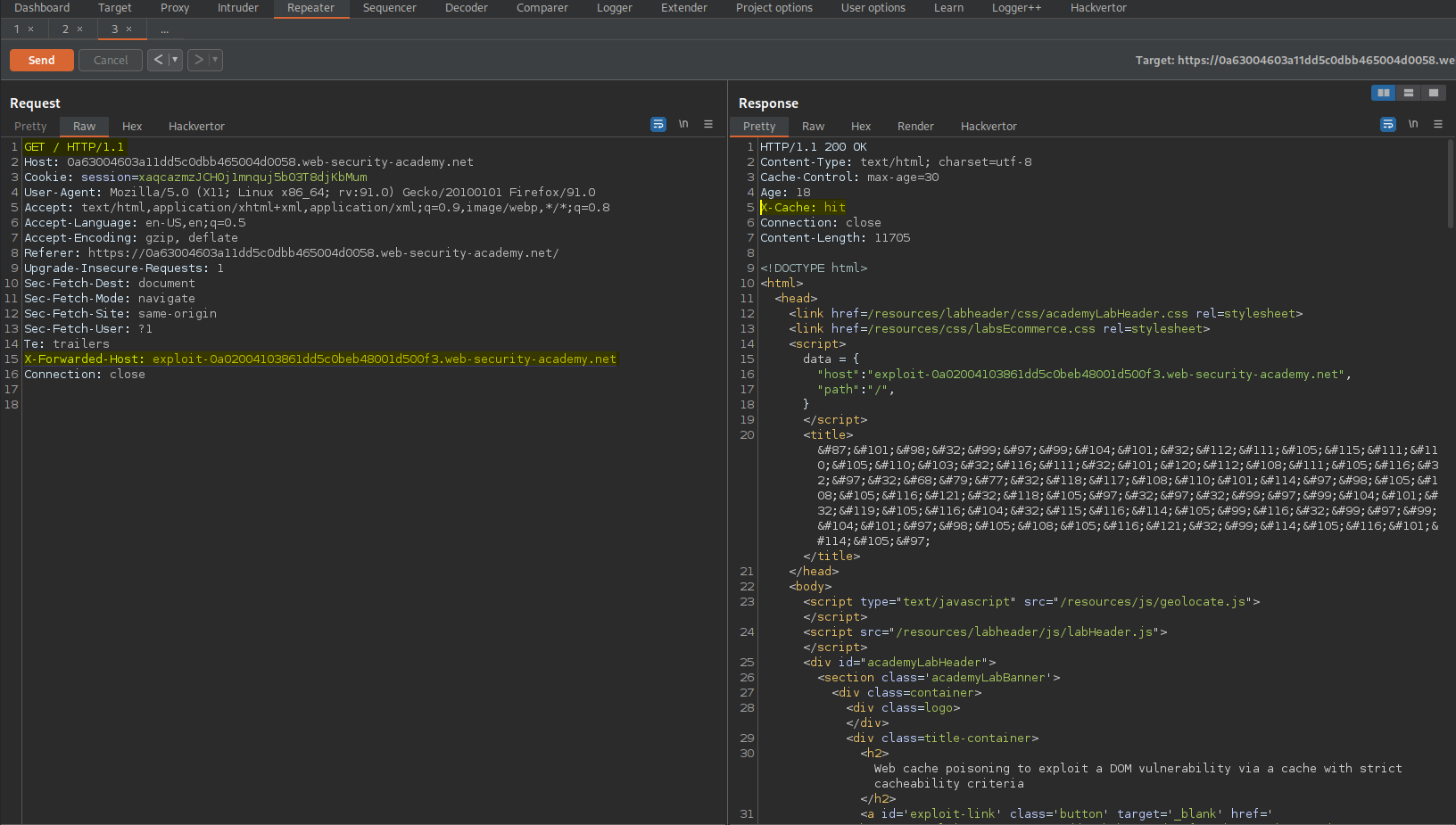Click the Referer header line in request
Image resolution: width=1456 pixels, height=825 pixels.
[x=292, y=253]
